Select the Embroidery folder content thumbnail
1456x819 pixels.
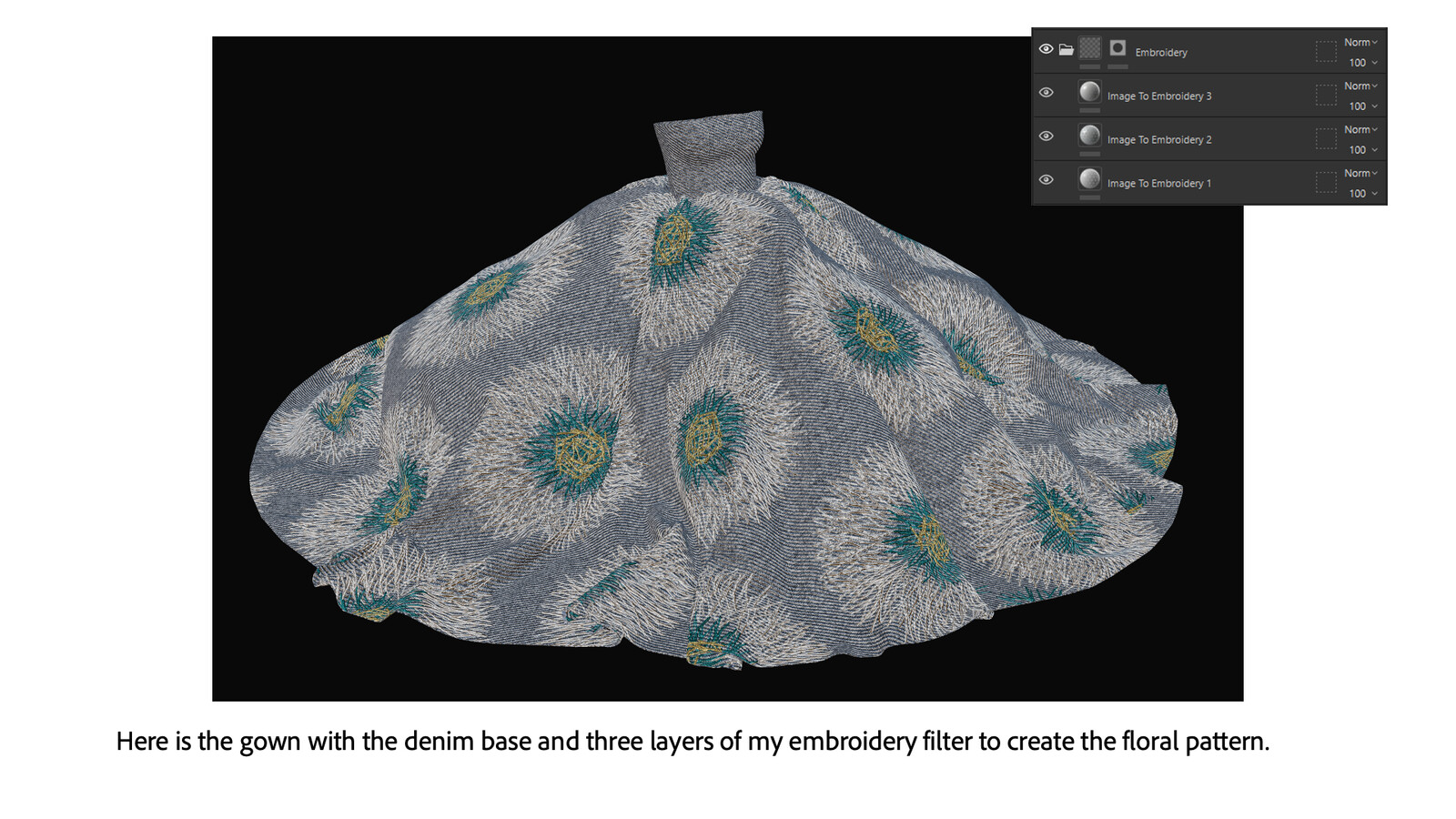pyautogui.click(x=1090, y=48)
